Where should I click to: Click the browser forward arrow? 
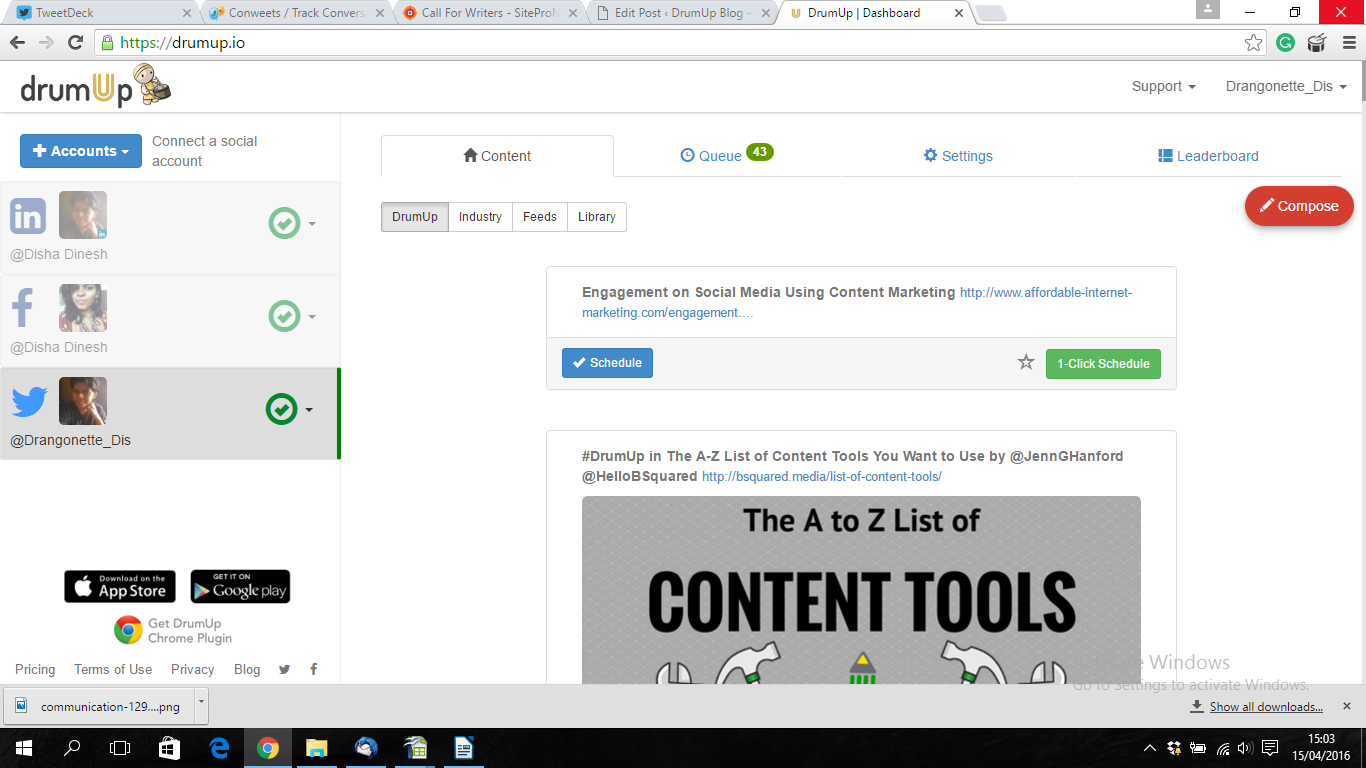[x=46, y=43]
